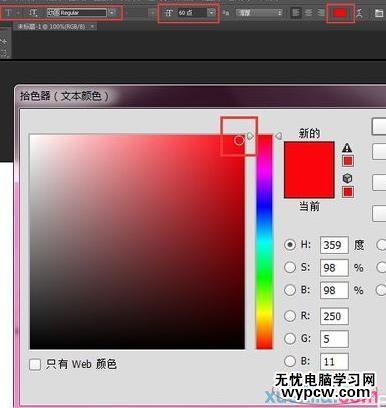The image size is (386, 408).
Task: Click the blue B field showing 11
Action: pos(334,361)
